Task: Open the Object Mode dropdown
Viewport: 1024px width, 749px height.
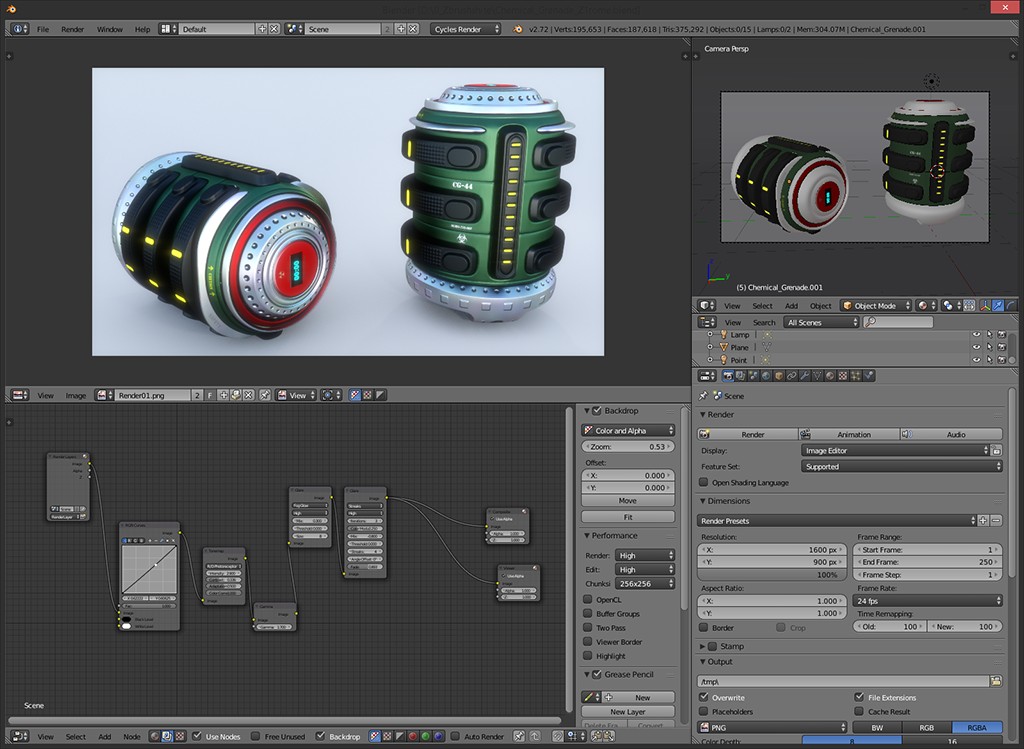Action: tap(875, 306)
